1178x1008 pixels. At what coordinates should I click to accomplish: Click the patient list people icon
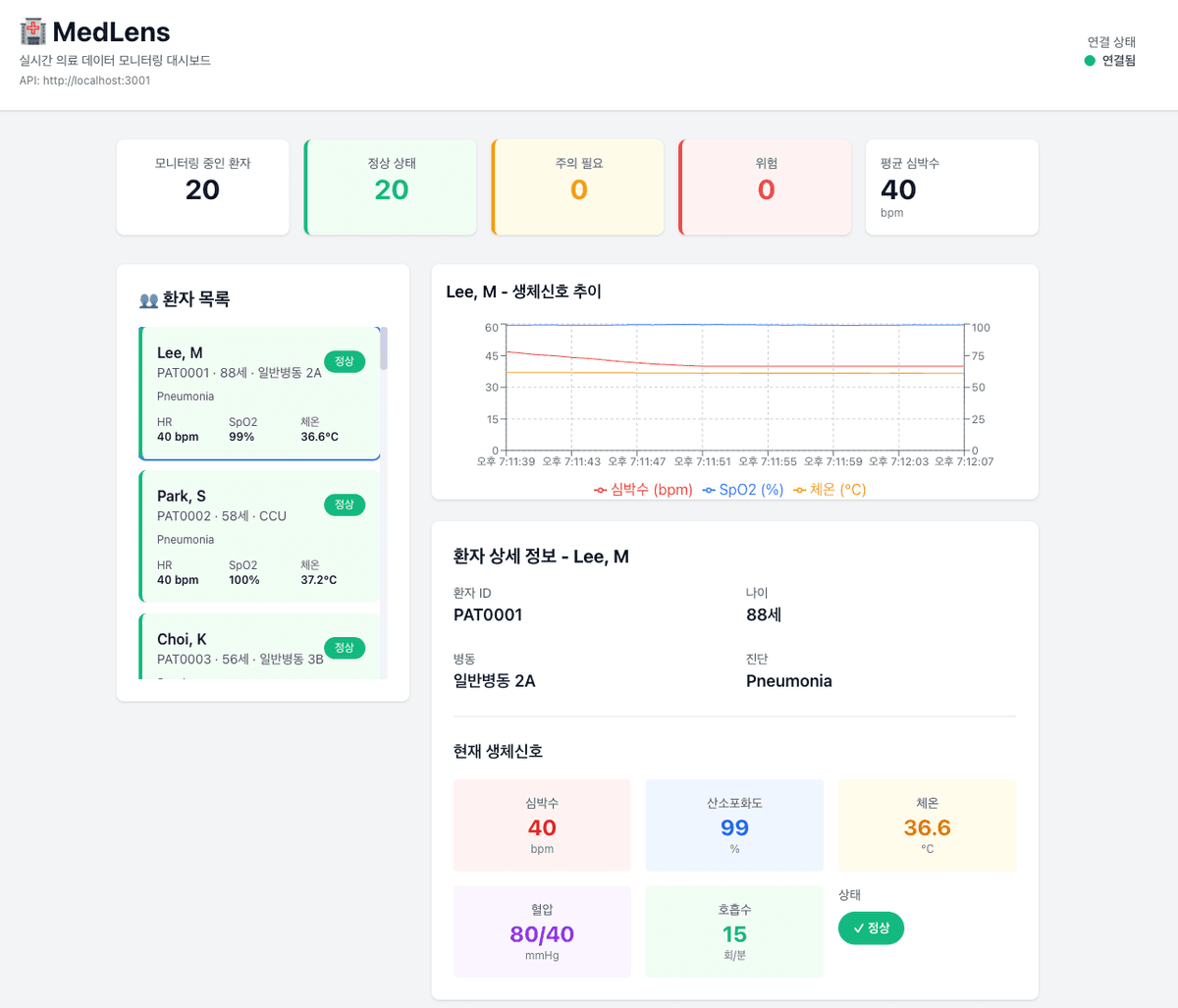coord(148,300)
